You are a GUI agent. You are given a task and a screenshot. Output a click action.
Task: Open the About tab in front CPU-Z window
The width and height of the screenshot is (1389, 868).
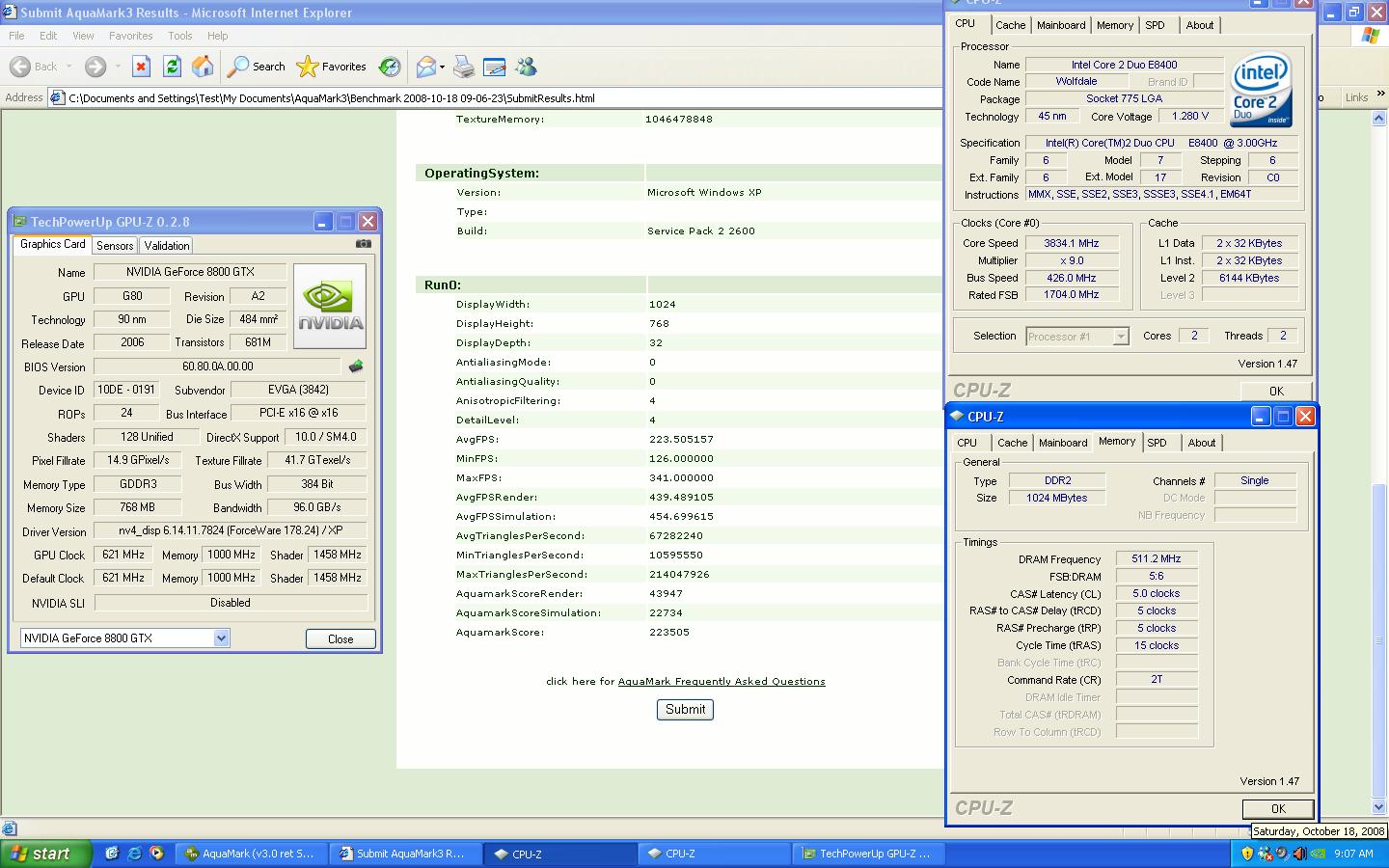(x=1201, y=443)
